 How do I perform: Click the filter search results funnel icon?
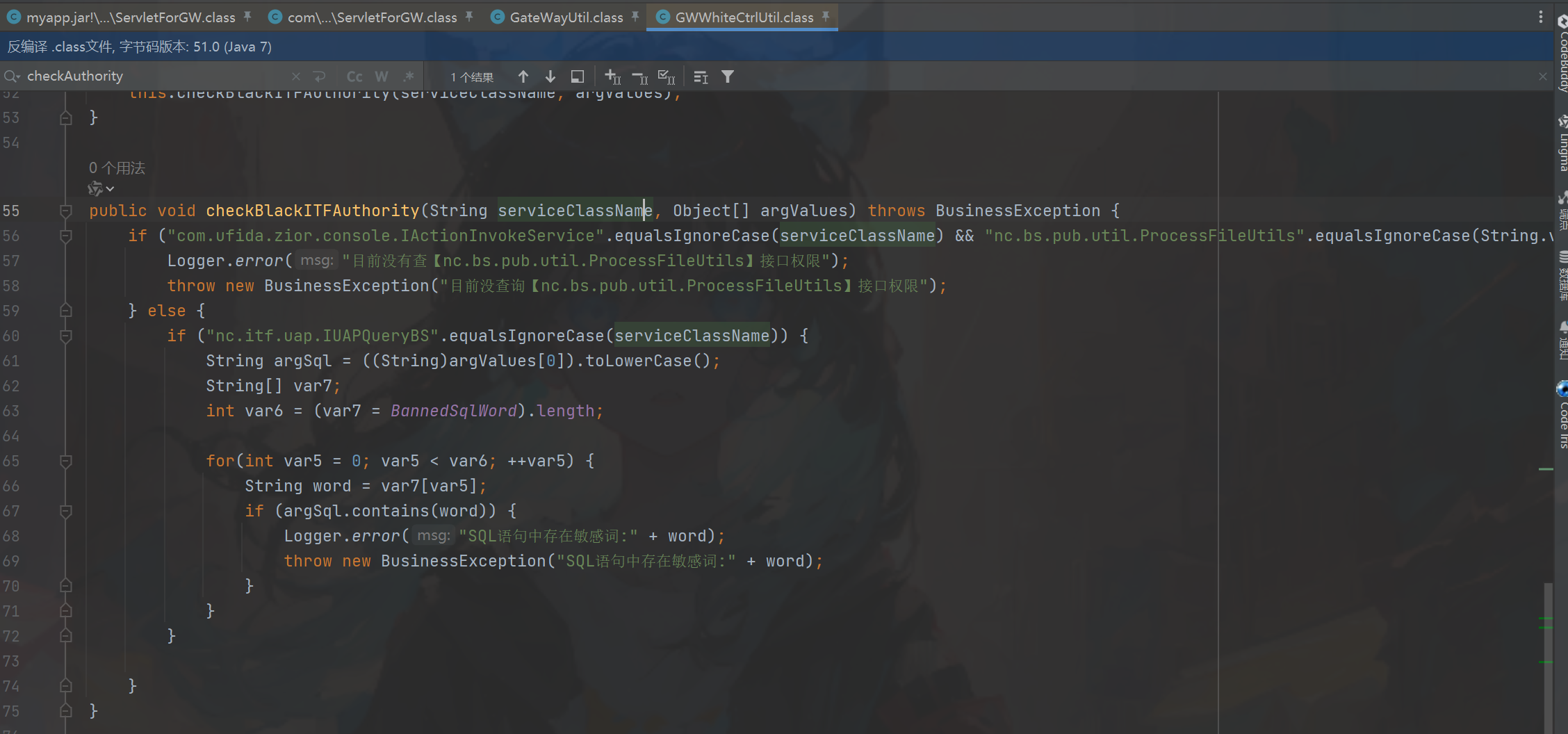[727, 76]
